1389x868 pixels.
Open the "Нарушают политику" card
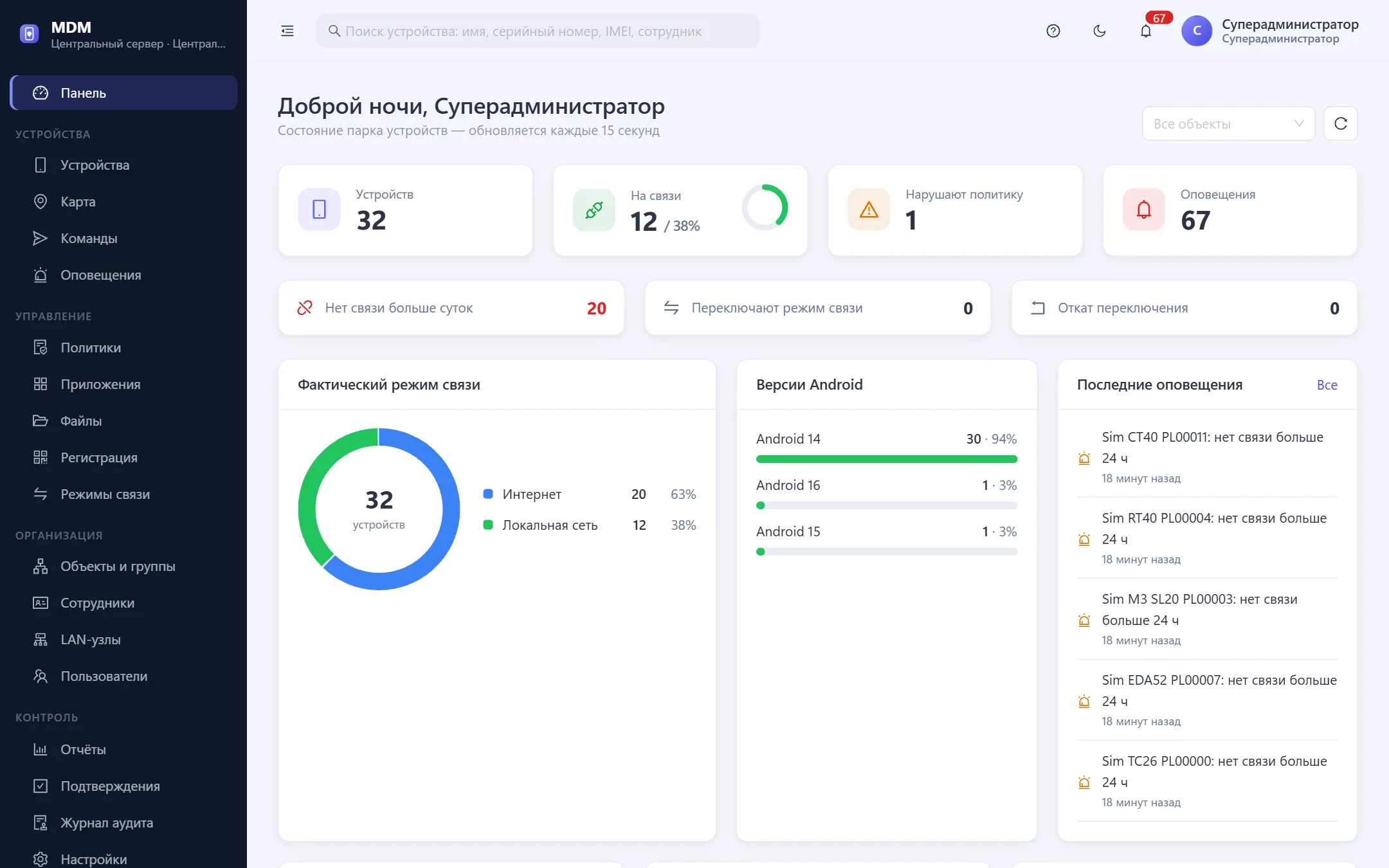(x=956, y=210)
